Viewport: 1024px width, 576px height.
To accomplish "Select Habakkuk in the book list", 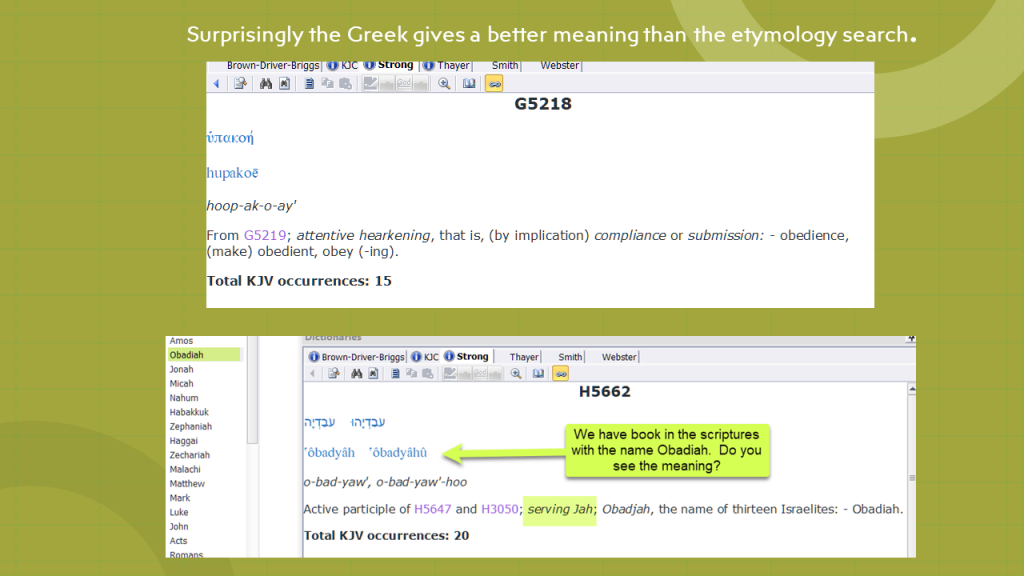I will [x=189, y=412].
